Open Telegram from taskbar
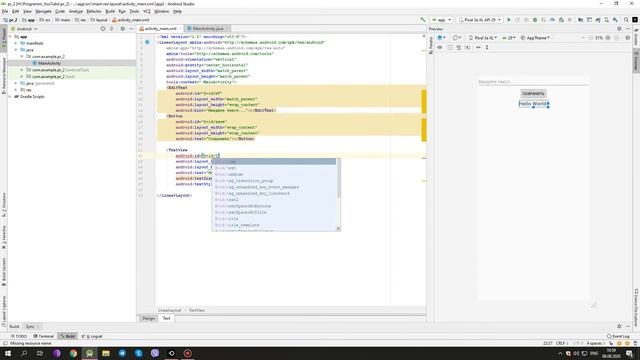This screenshot has width=640, height=360. coord(122,353)
